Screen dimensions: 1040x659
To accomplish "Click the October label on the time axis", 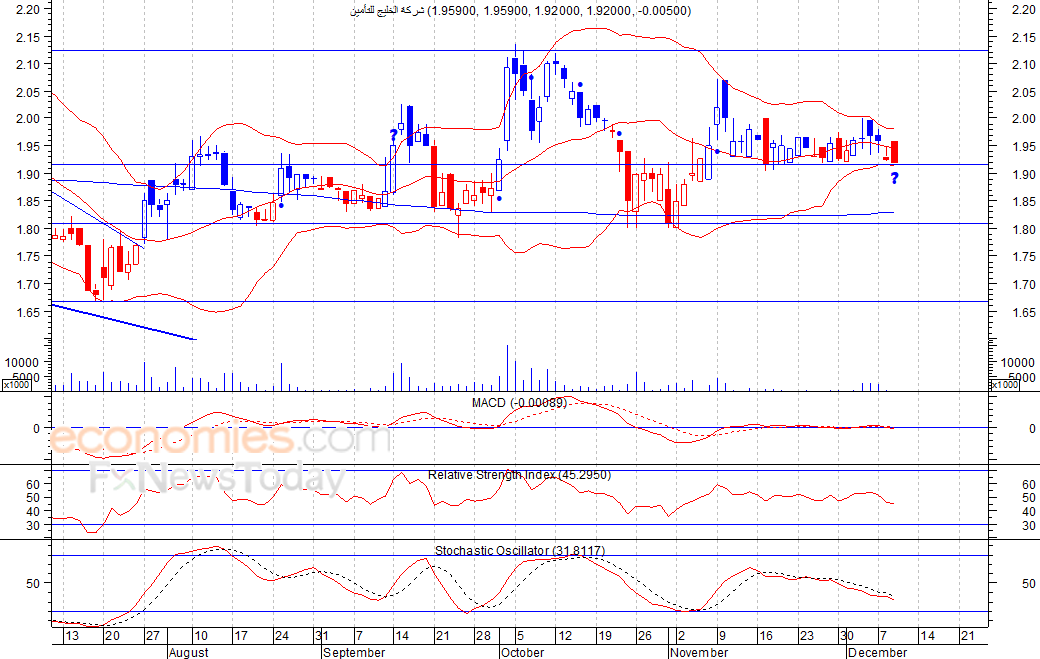I will [522, 652].
